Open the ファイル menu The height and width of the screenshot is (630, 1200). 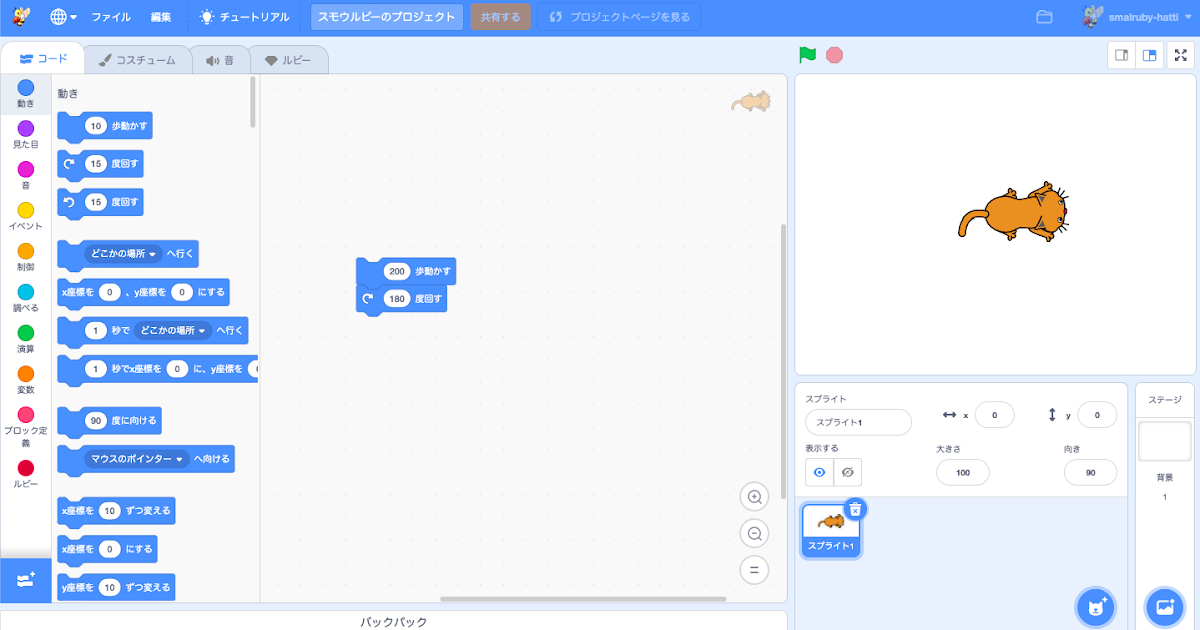coord(109,16)
